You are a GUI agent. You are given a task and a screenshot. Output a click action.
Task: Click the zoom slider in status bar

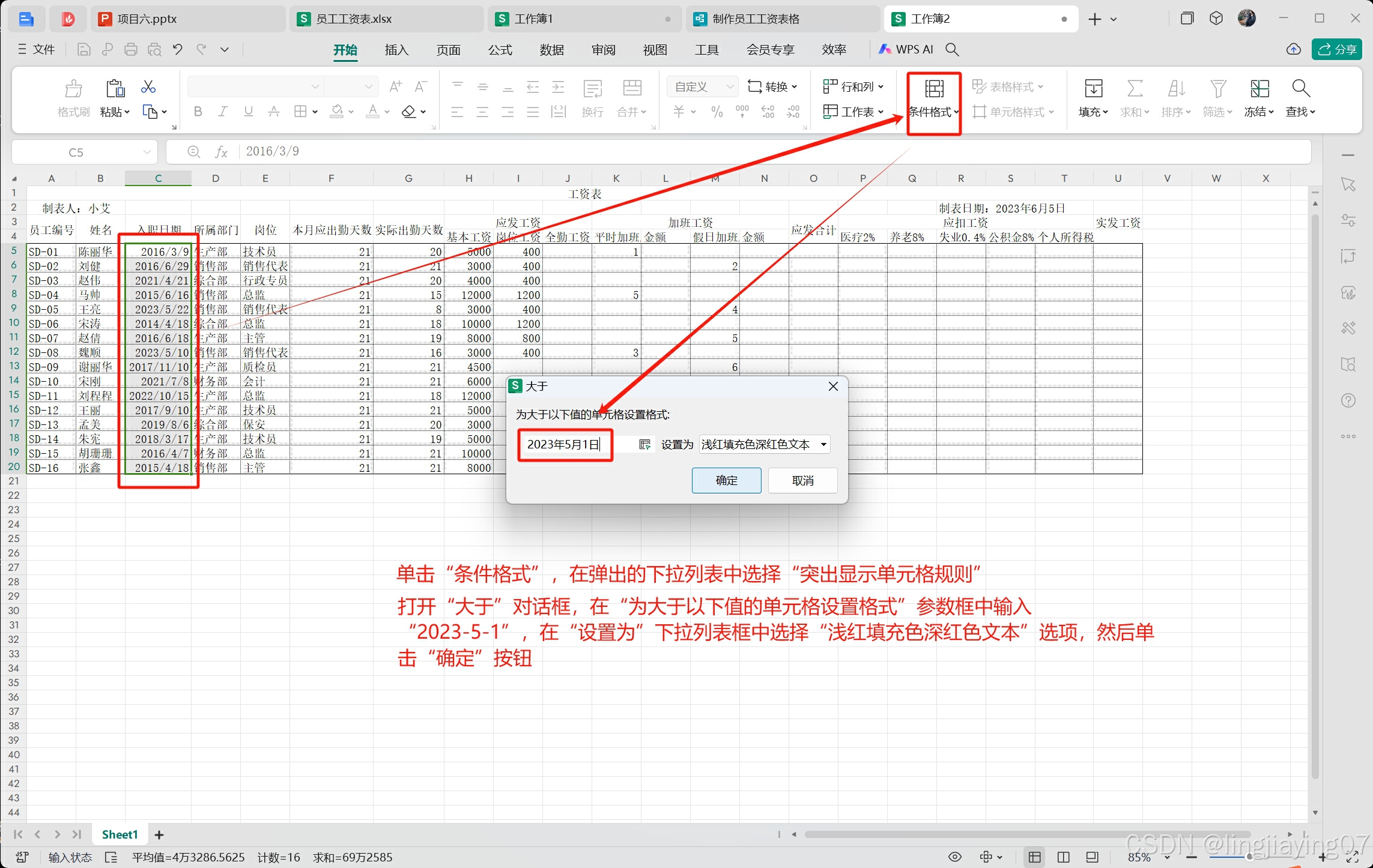(1249, 857)
